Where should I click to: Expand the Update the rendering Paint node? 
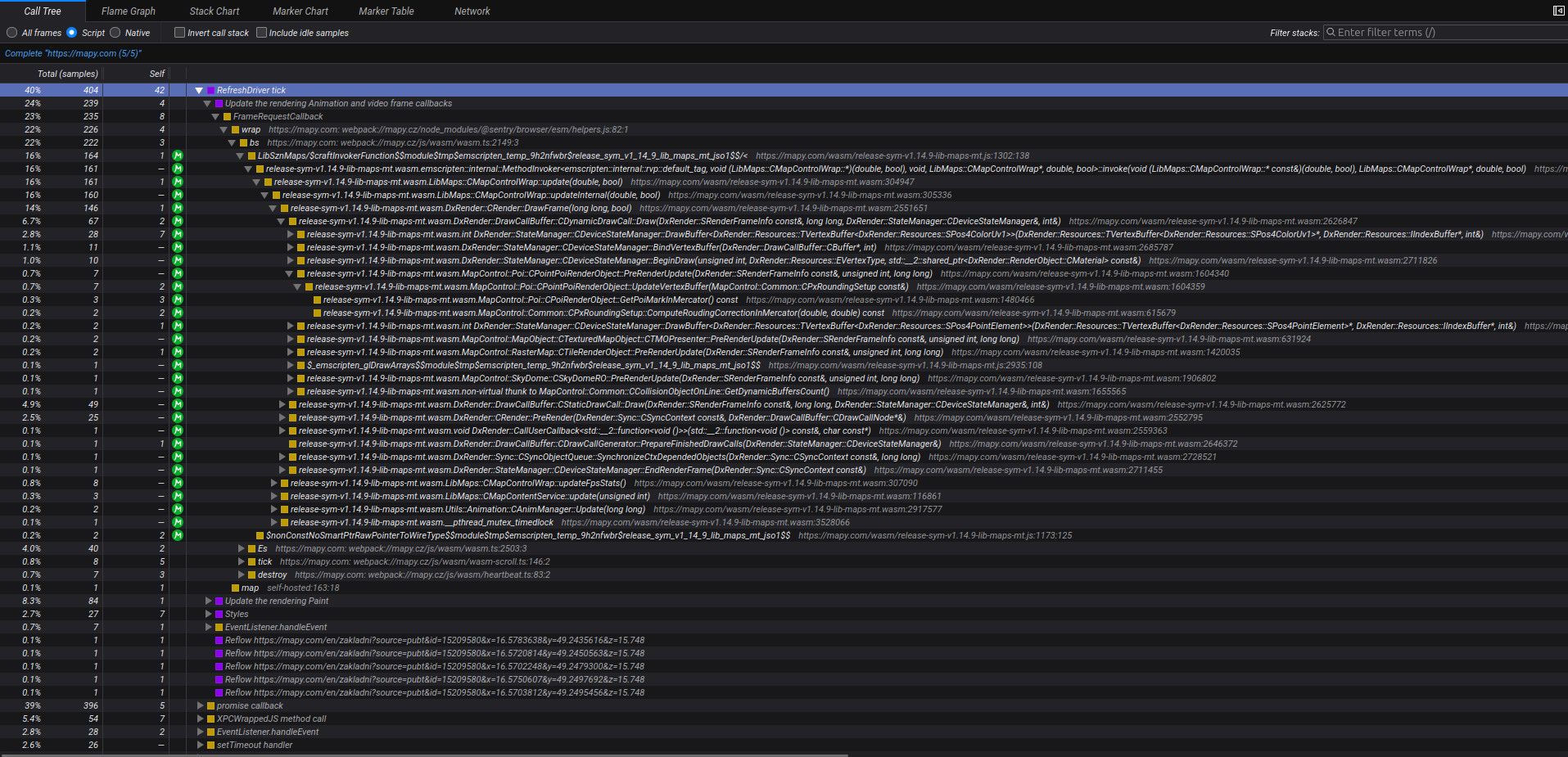[x=209, y=601]
